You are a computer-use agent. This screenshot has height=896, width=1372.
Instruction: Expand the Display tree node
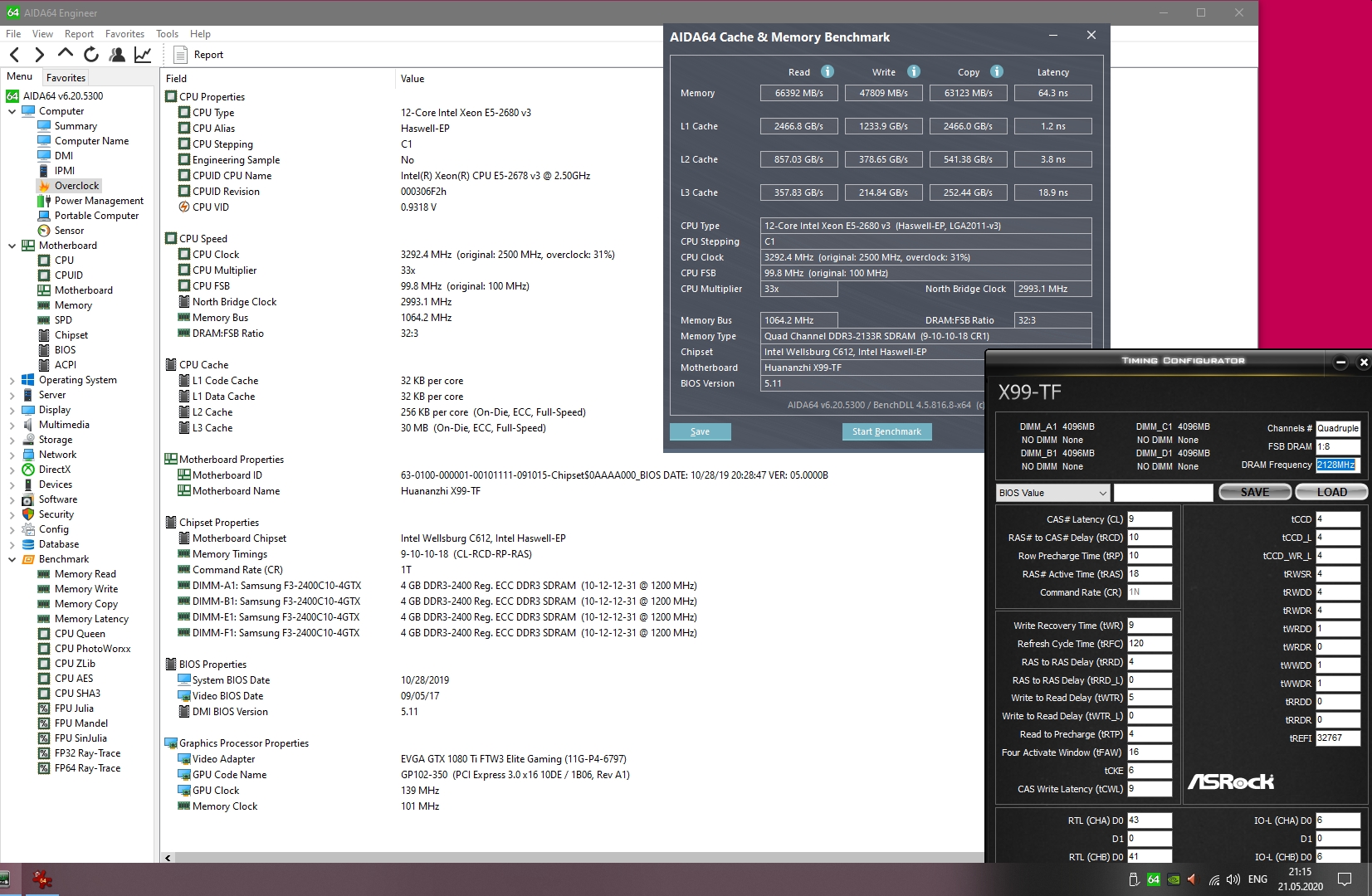coord(12,410)
